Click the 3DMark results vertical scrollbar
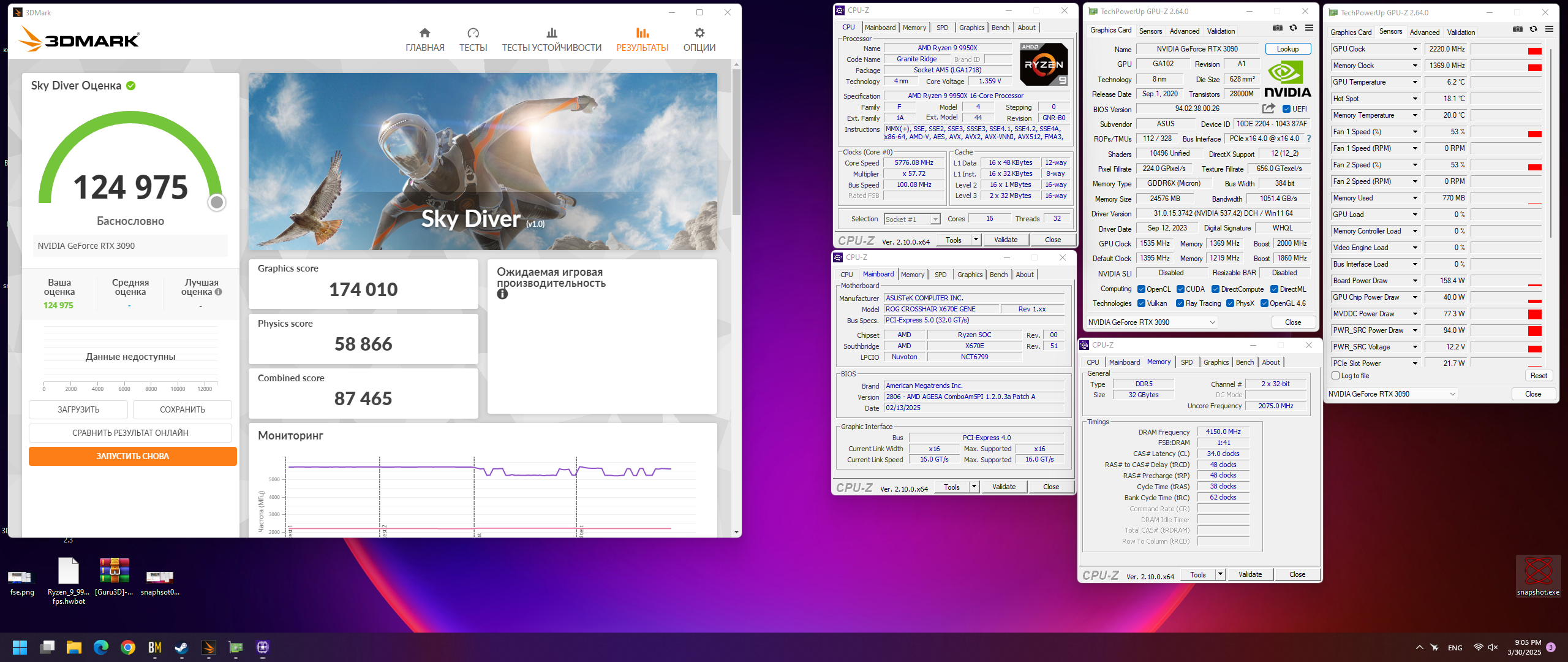 736,142
